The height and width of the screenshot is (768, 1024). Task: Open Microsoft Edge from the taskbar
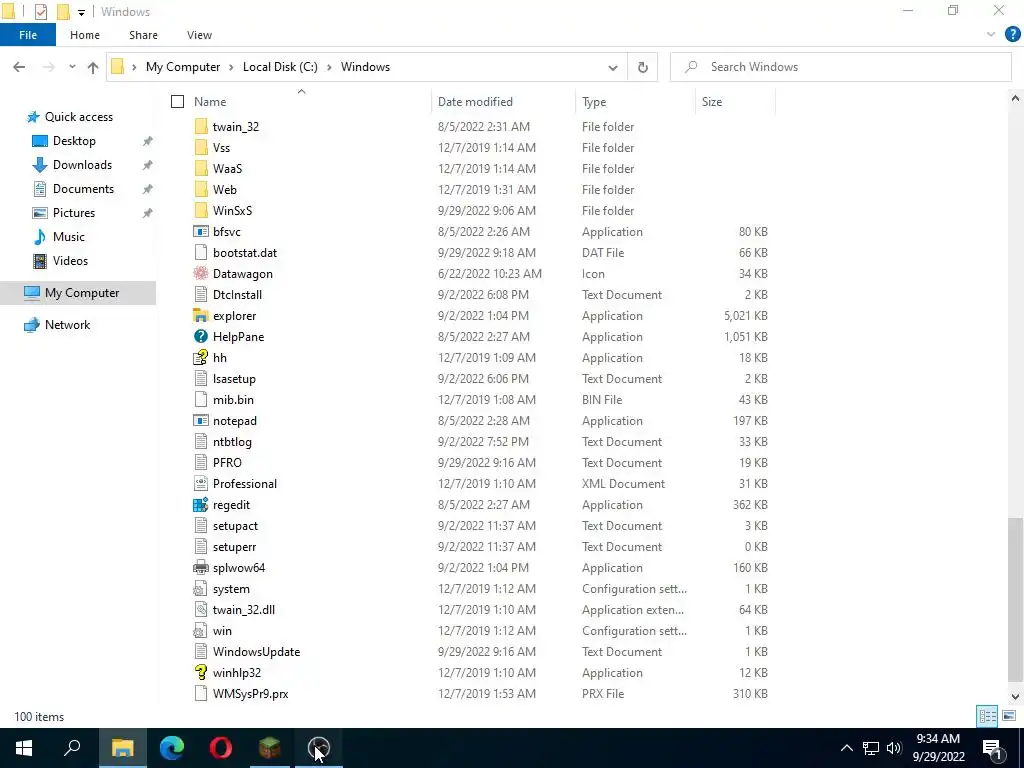(x=172, y=748)
